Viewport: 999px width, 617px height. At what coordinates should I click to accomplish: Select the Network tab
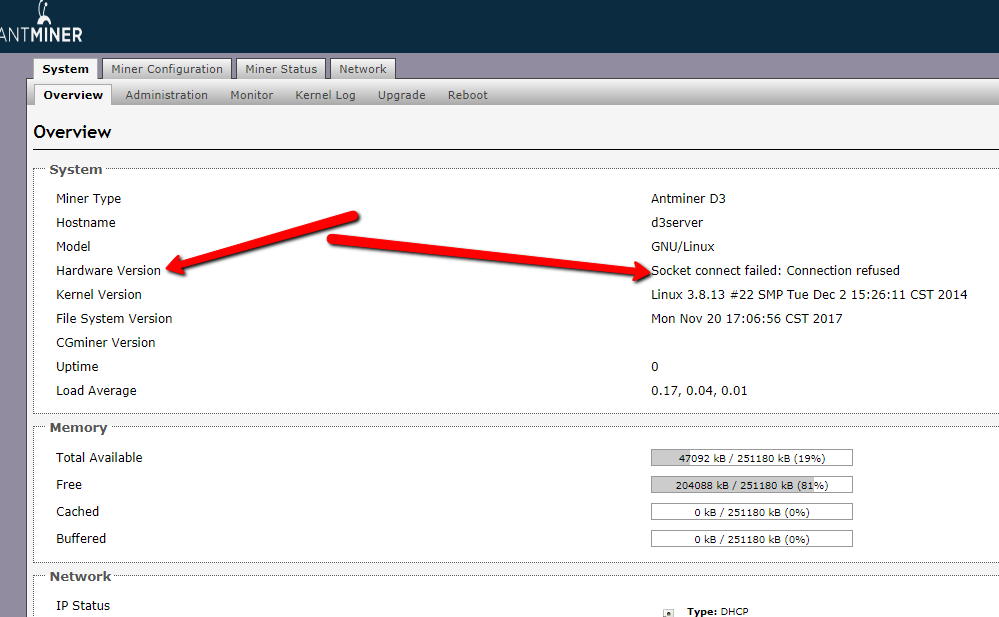pyautogui.click(x=362, y=69)
